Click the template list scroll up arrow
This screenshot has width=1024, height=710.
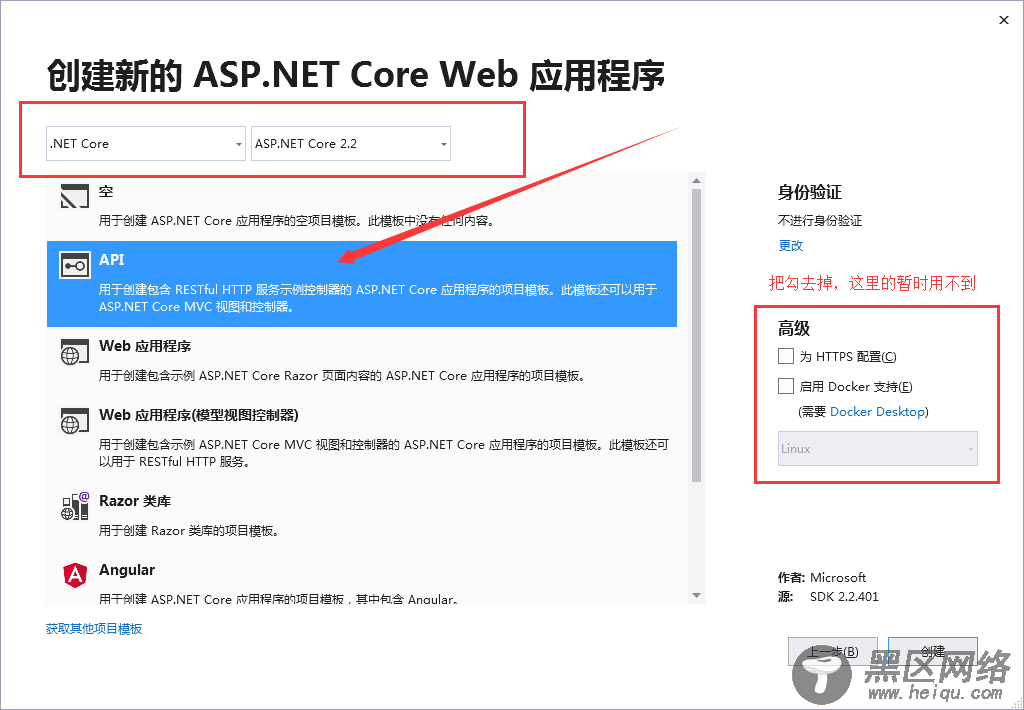pos(696,180)
